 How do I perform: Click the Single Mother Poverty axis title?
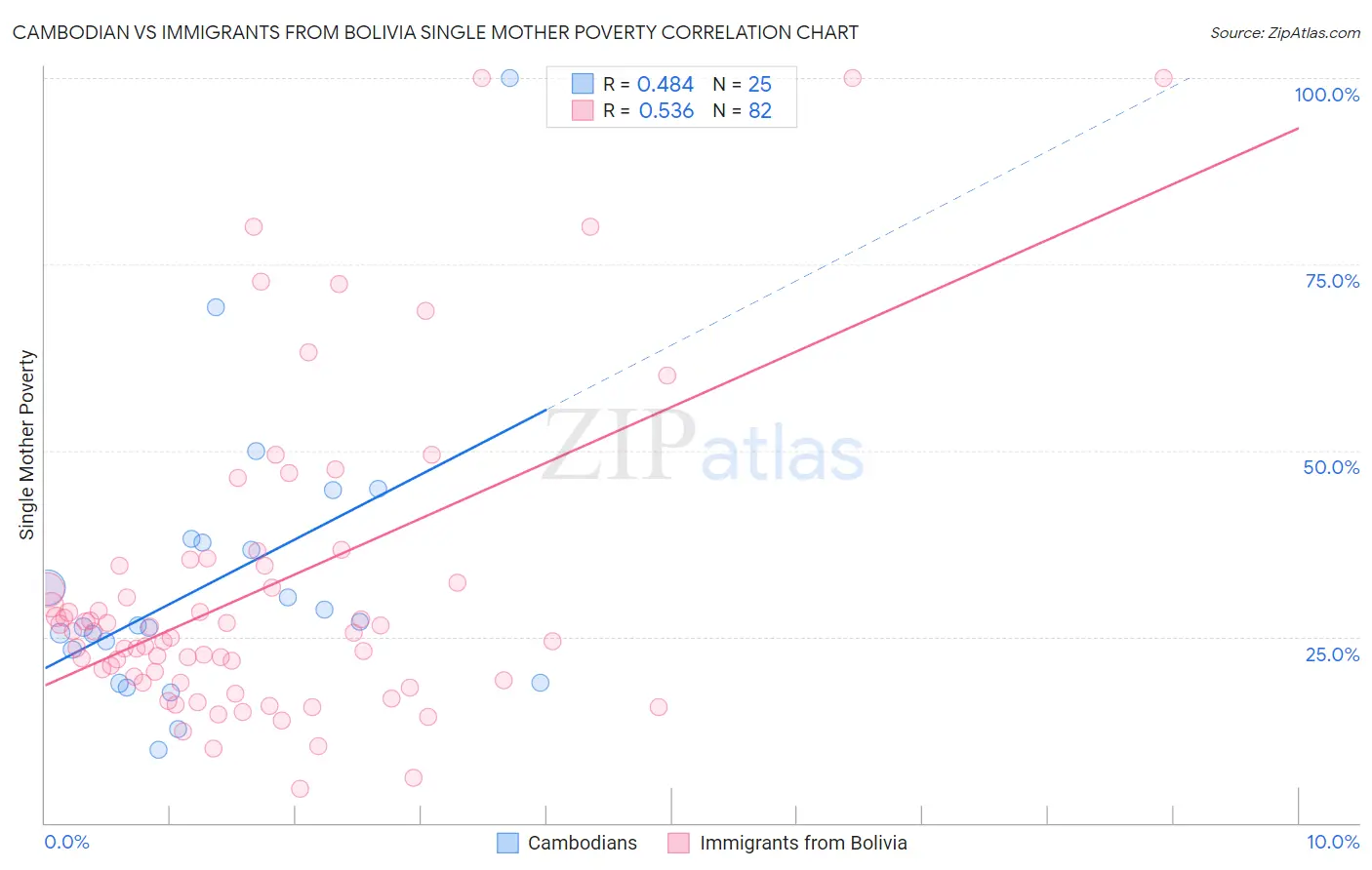click(x=27, y=445)
